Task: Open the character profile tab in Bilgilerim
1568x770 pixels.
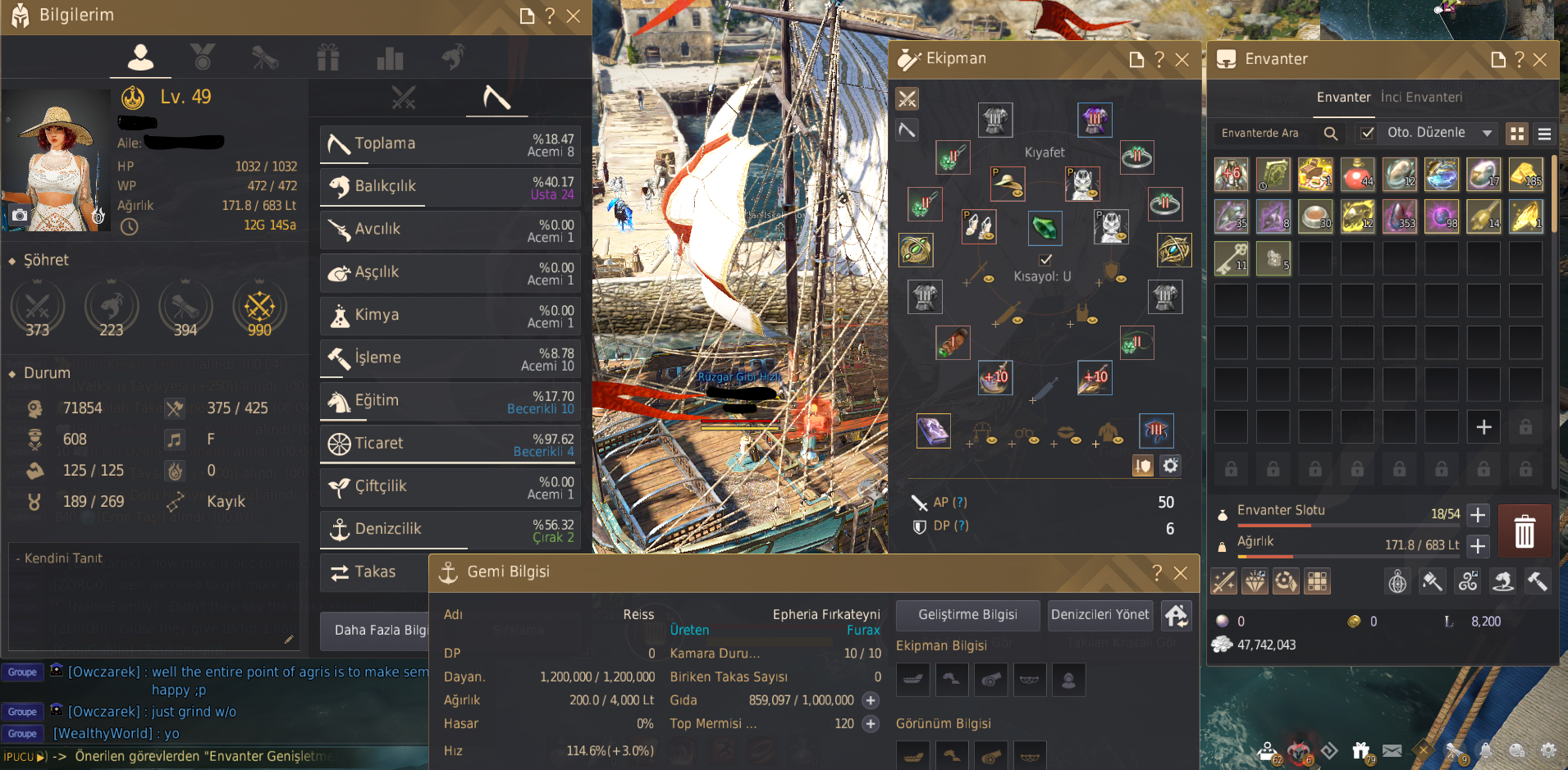Action: [140, 57]
